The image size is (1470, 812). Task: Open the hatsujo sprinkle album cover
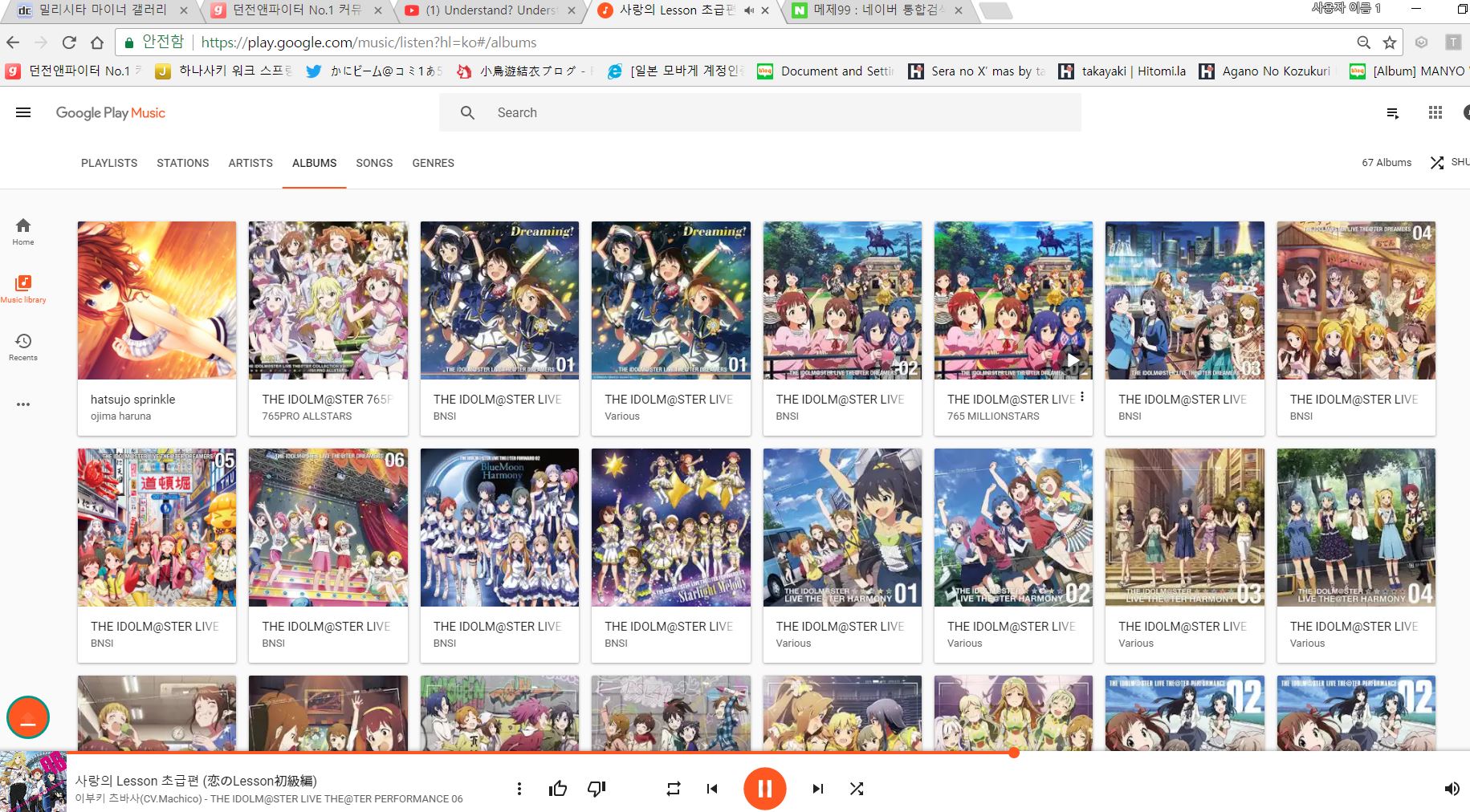[x=157, y=300]
